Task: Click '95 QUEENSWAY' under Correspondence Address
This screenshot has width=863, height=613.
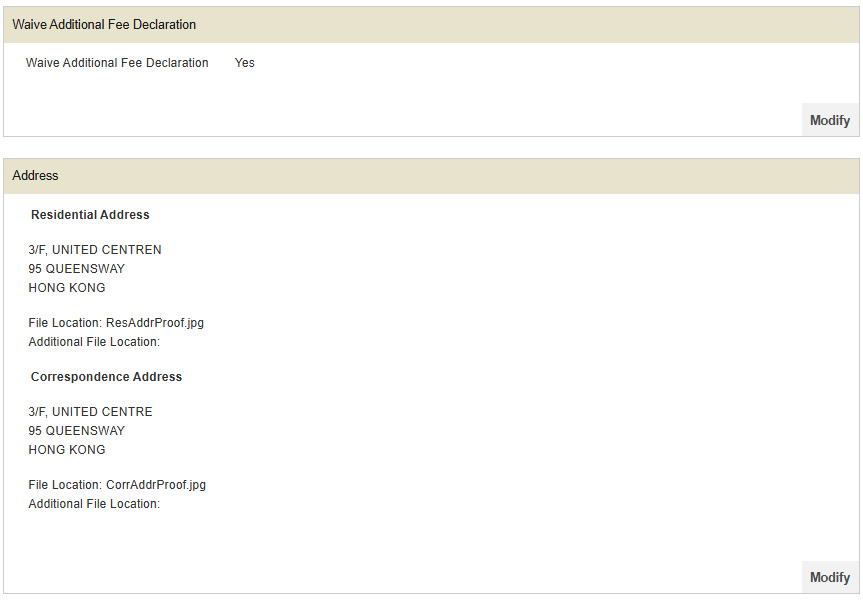Action: 77,431
